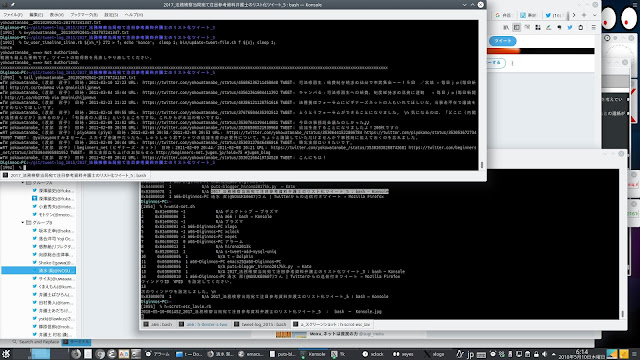Viewport: 640px width, 360px height.
Task: Switch to the a_スクリーンショット Konsole tab
Action: [331, 324]
